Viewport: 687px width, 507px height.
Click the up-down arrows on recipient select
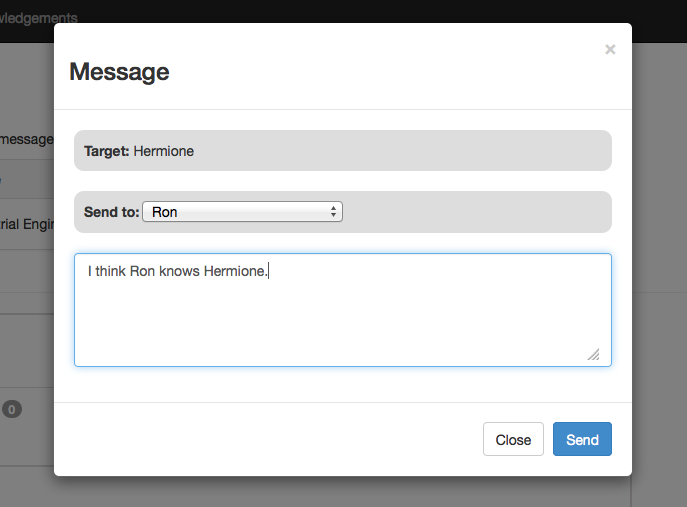click(333, 212)
